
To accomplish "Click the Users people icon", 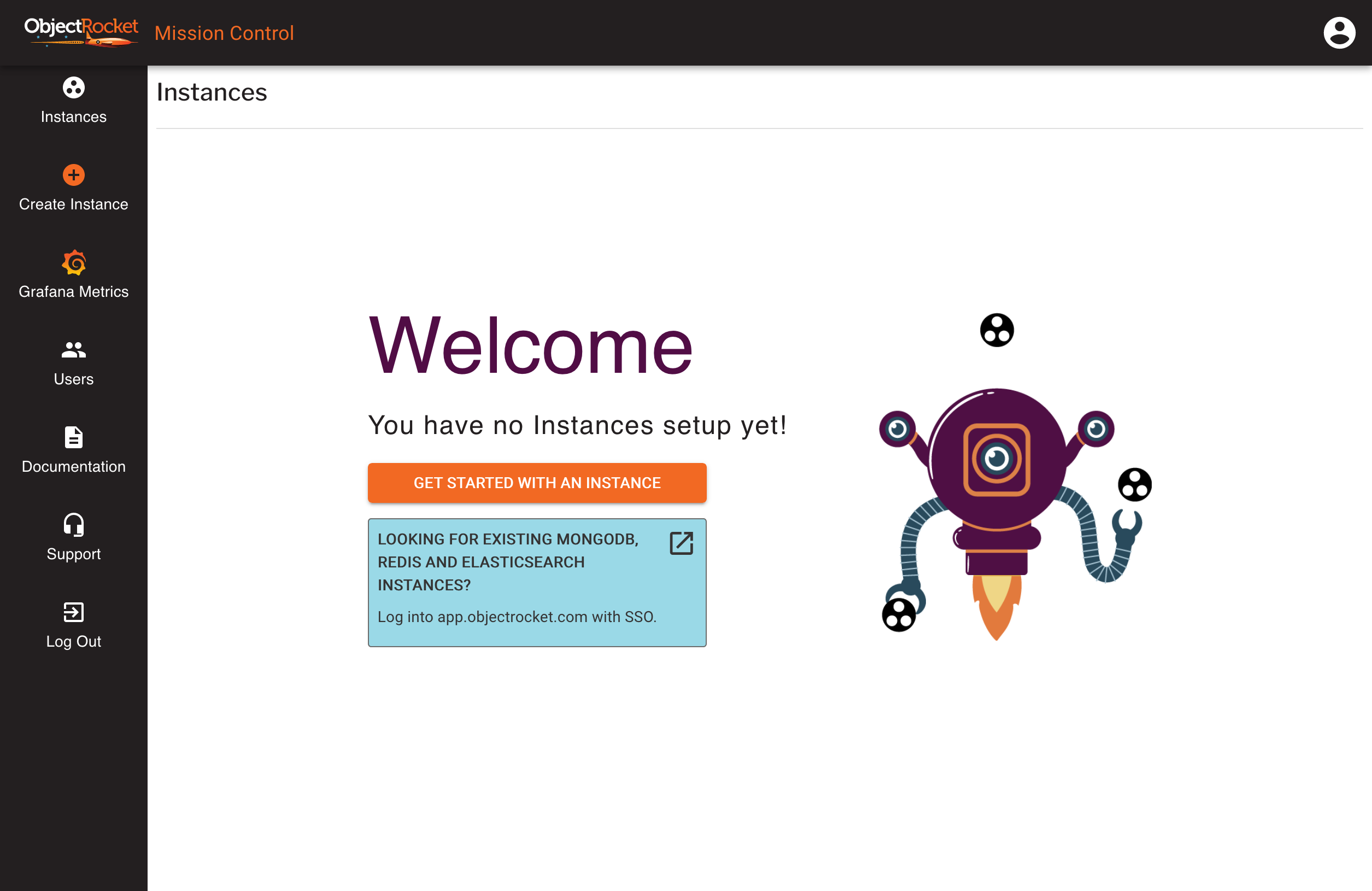I will point(74,350).
